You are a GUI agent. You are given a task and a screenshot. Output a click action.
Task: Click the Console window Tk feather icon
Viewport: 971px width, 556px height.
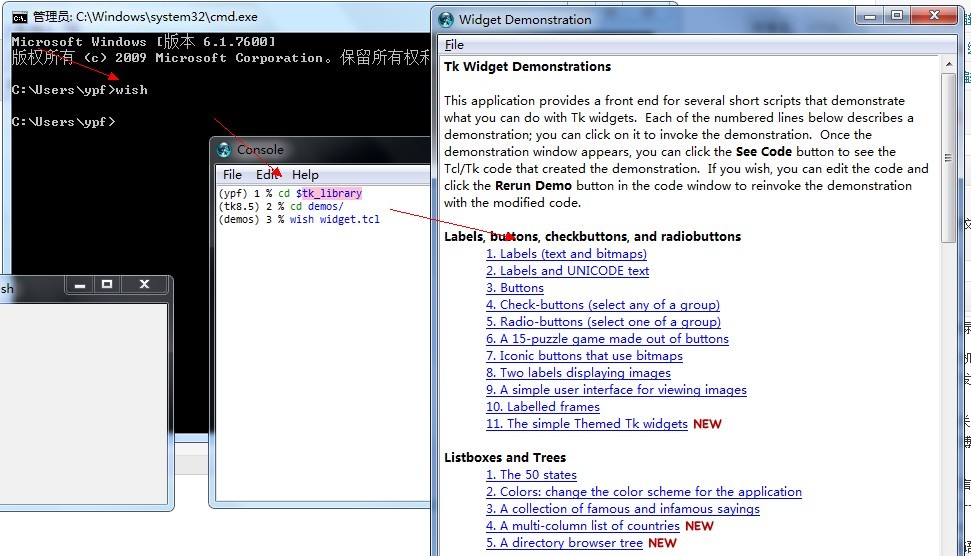coord(224,149)
